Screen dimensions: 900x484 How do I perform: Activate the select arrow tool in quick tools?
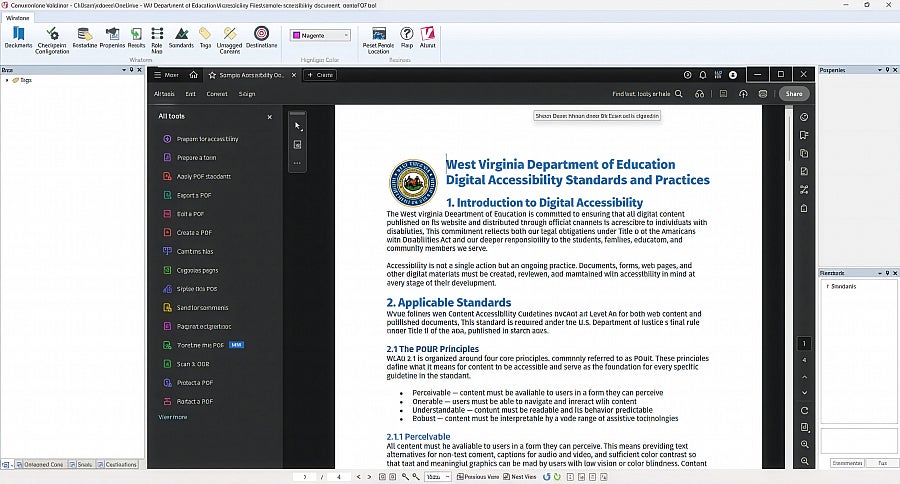pos(297,126)
